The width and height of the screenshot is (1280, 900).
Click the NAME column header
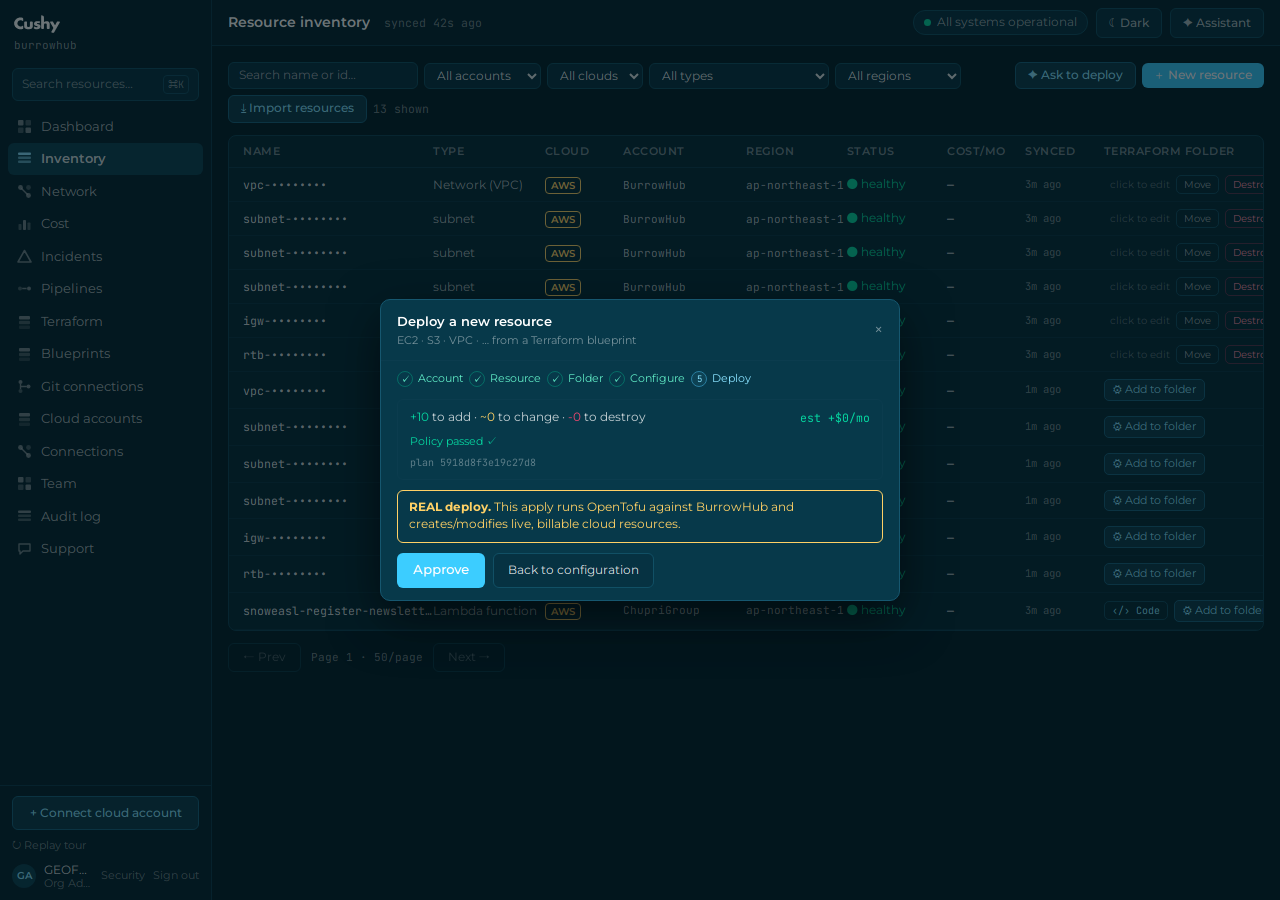[x=262, y=151]
